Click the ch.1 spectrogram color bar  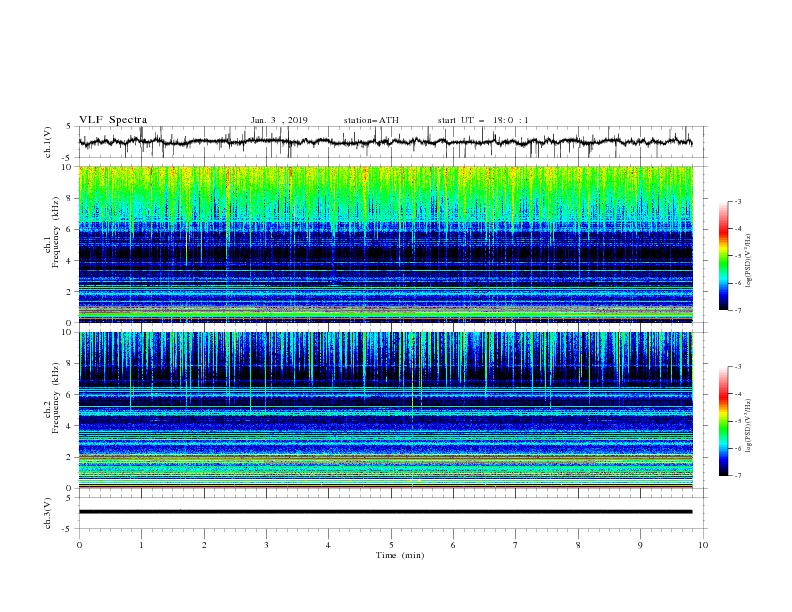pyautogui.click(x=723, y=256)
